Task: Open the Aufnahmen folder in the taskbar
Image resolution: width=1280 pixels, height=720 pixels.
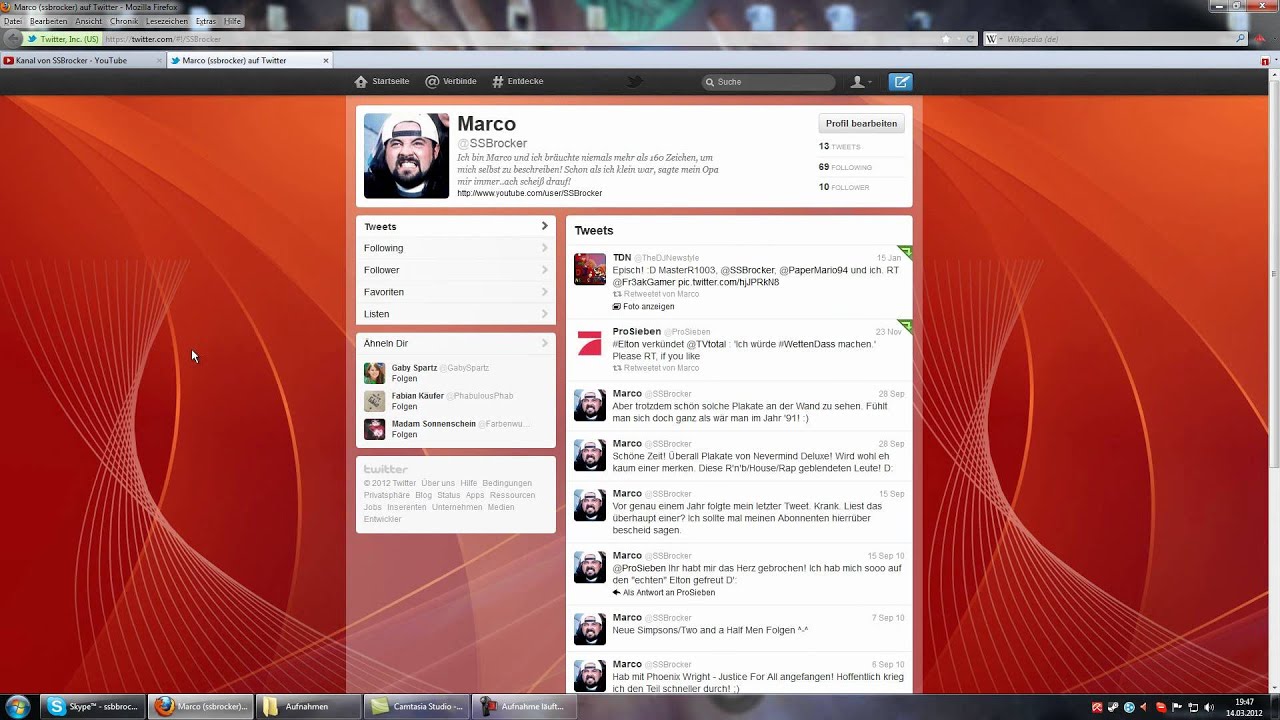Action: (x=307, y=706)
